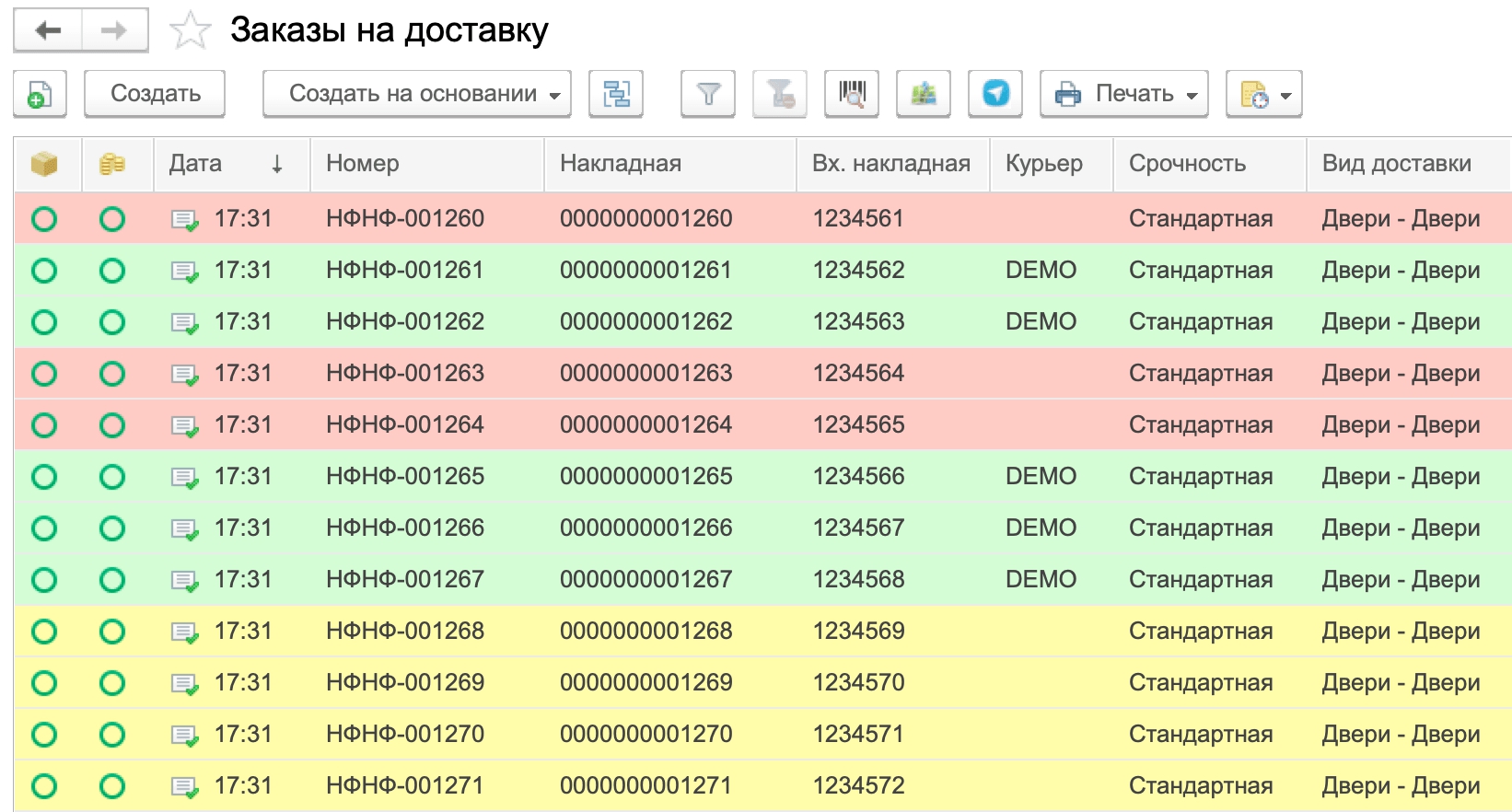Screen dimensions: 1512x812
Task: Click DEMO courier in row НФНФ-001265
Action: pos(1041,477)
